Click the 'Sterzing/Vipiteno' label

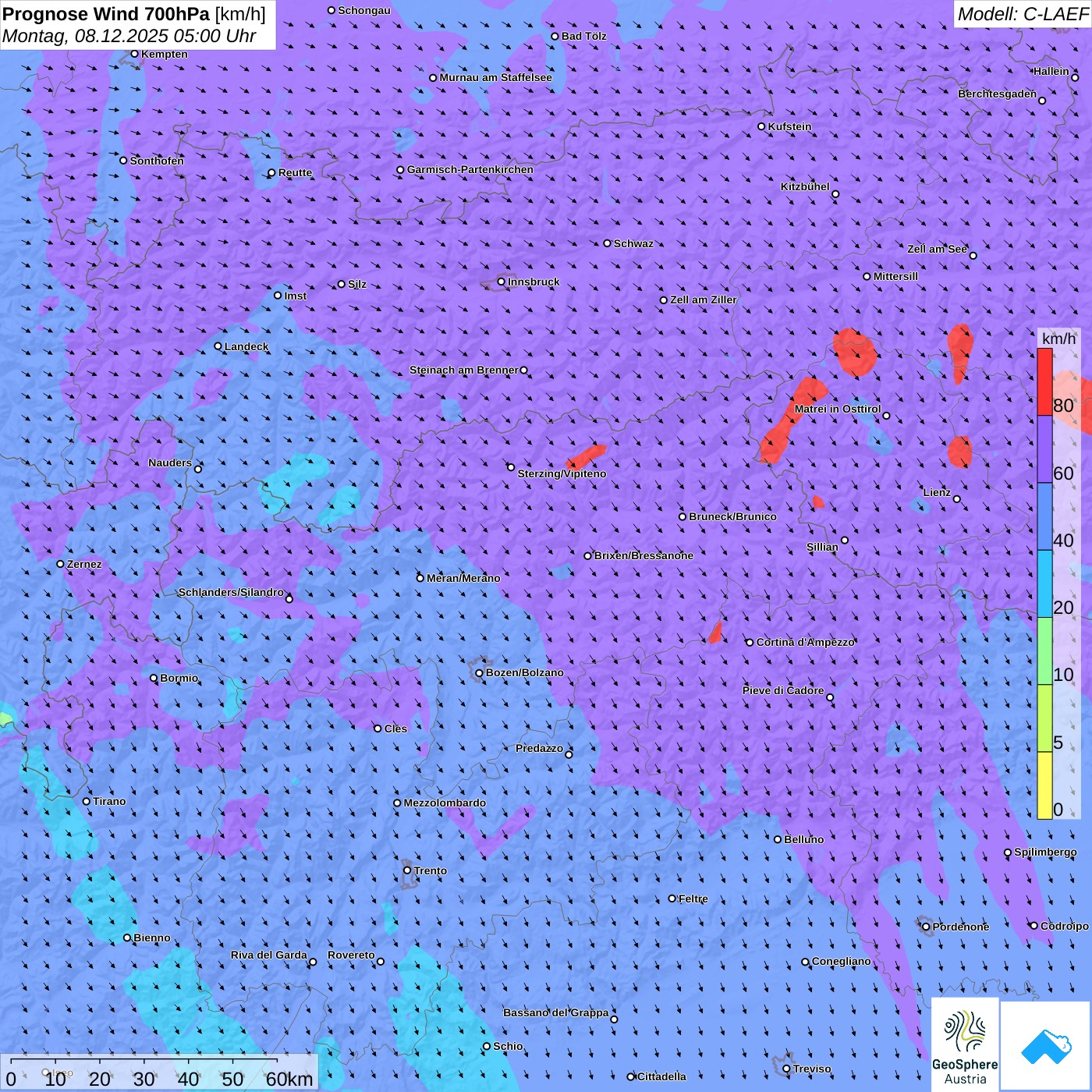point(562,473)
